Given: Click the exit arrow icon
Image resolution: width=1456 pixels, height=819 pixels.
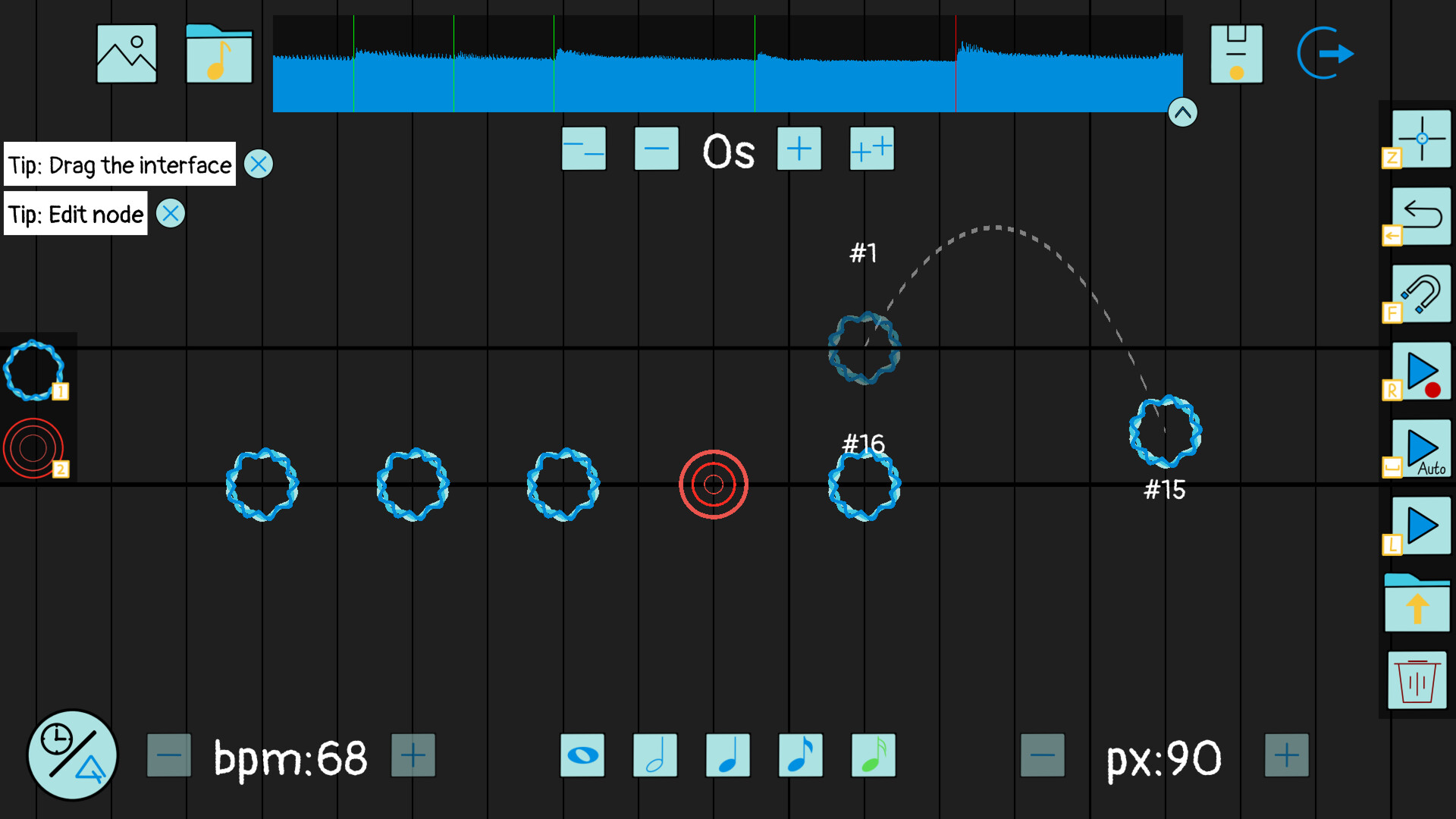Looking at the screenshot, I should point(1326,53).
